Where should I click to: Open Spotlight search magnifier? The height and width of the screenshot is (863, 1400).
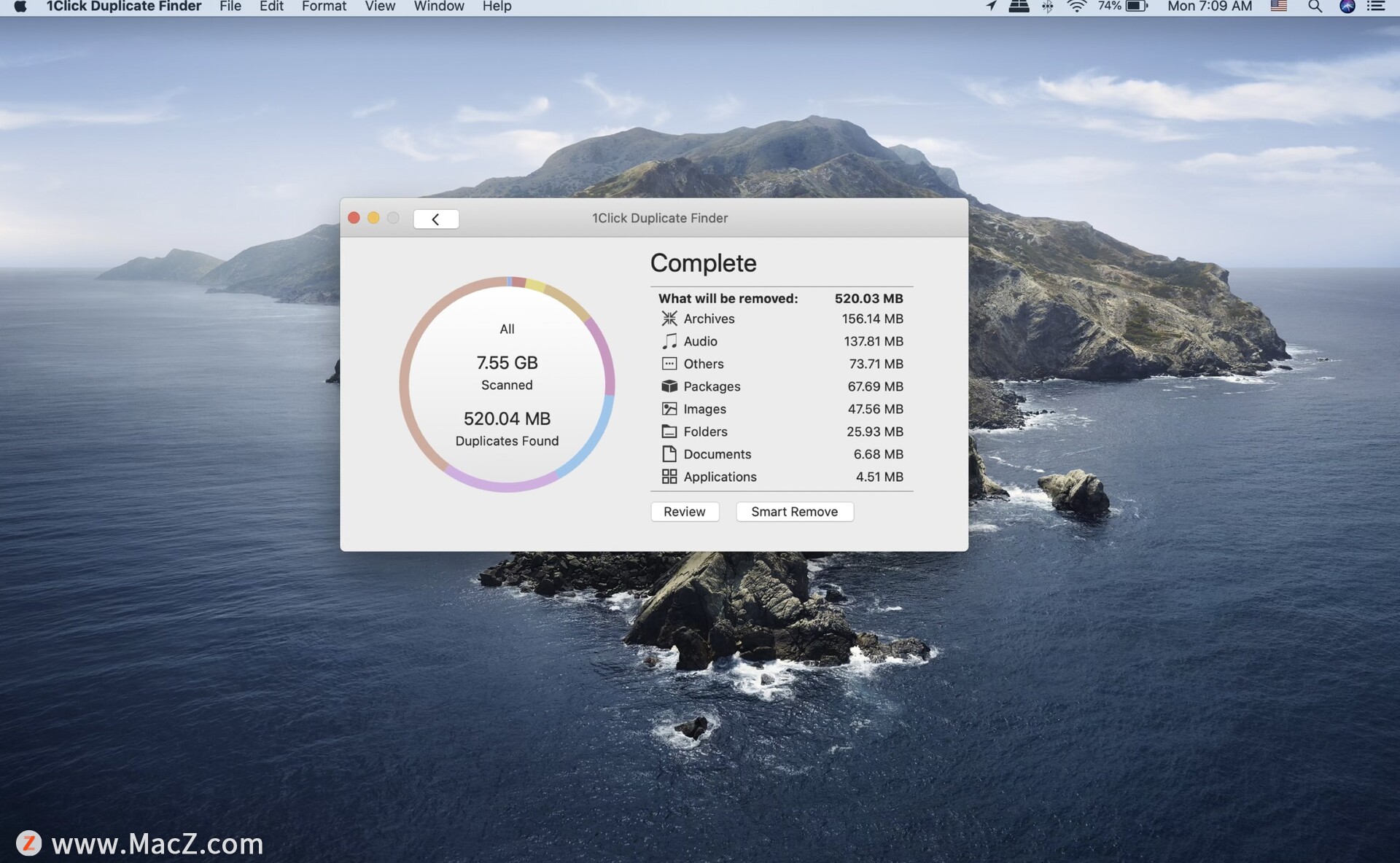click(1315, 7)
